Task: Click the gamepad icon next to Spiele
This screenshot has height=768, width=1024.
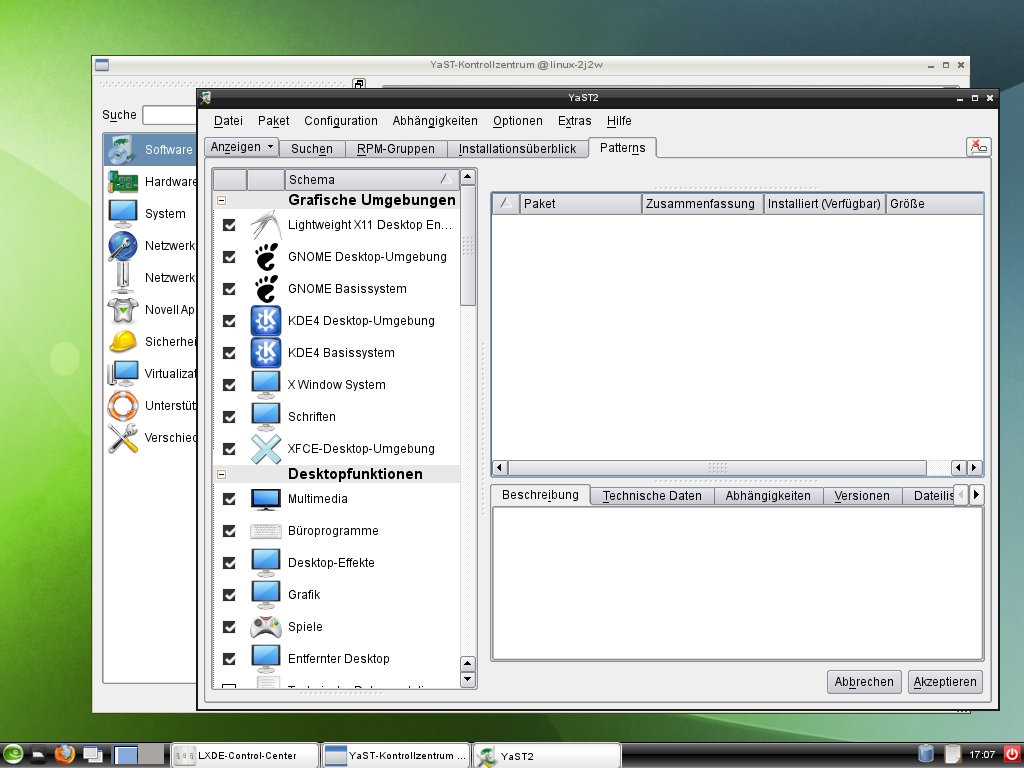Action: [x=264, y=626]
